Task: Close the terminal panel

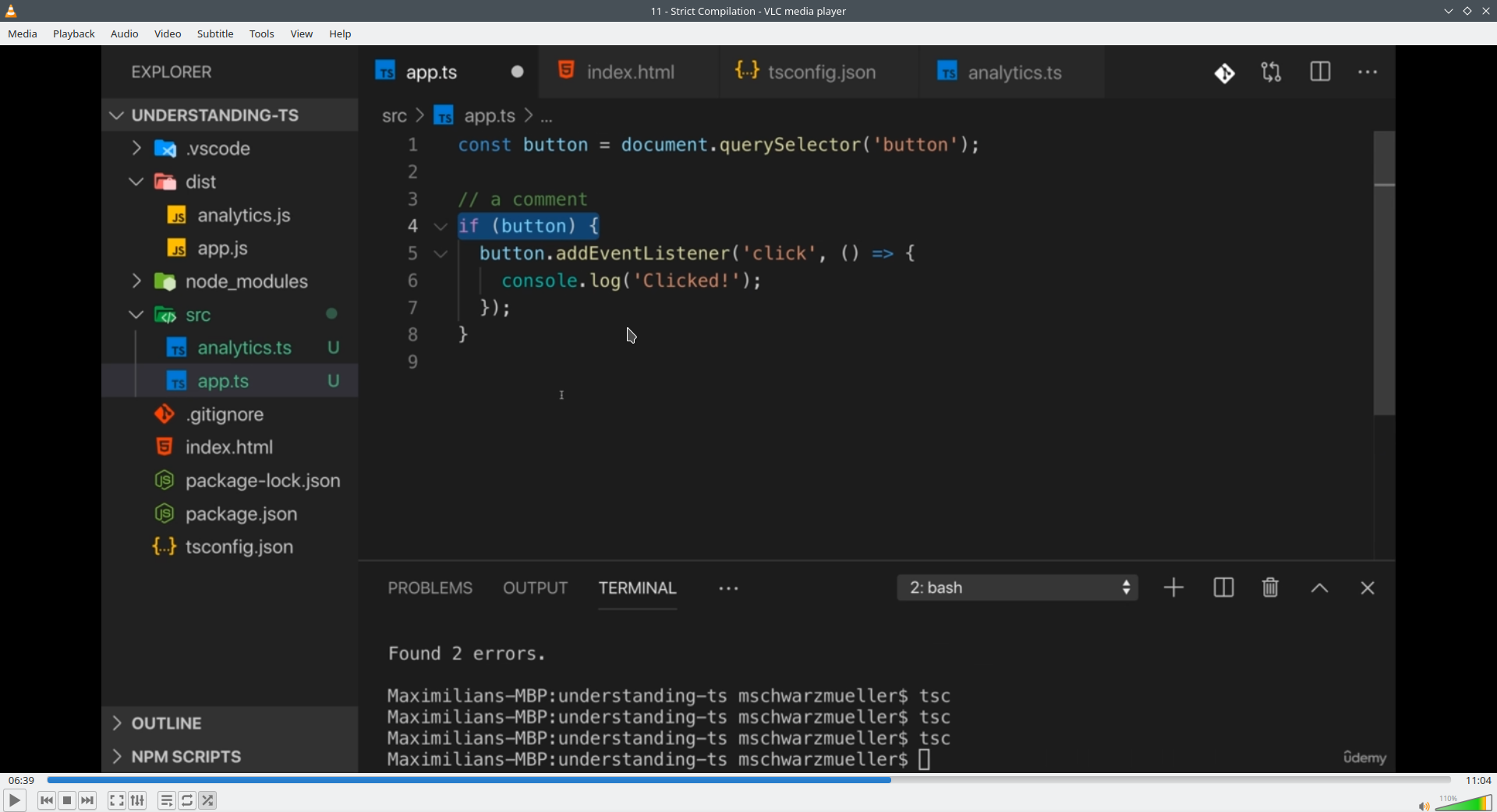Action: [x=1368, y=588]
